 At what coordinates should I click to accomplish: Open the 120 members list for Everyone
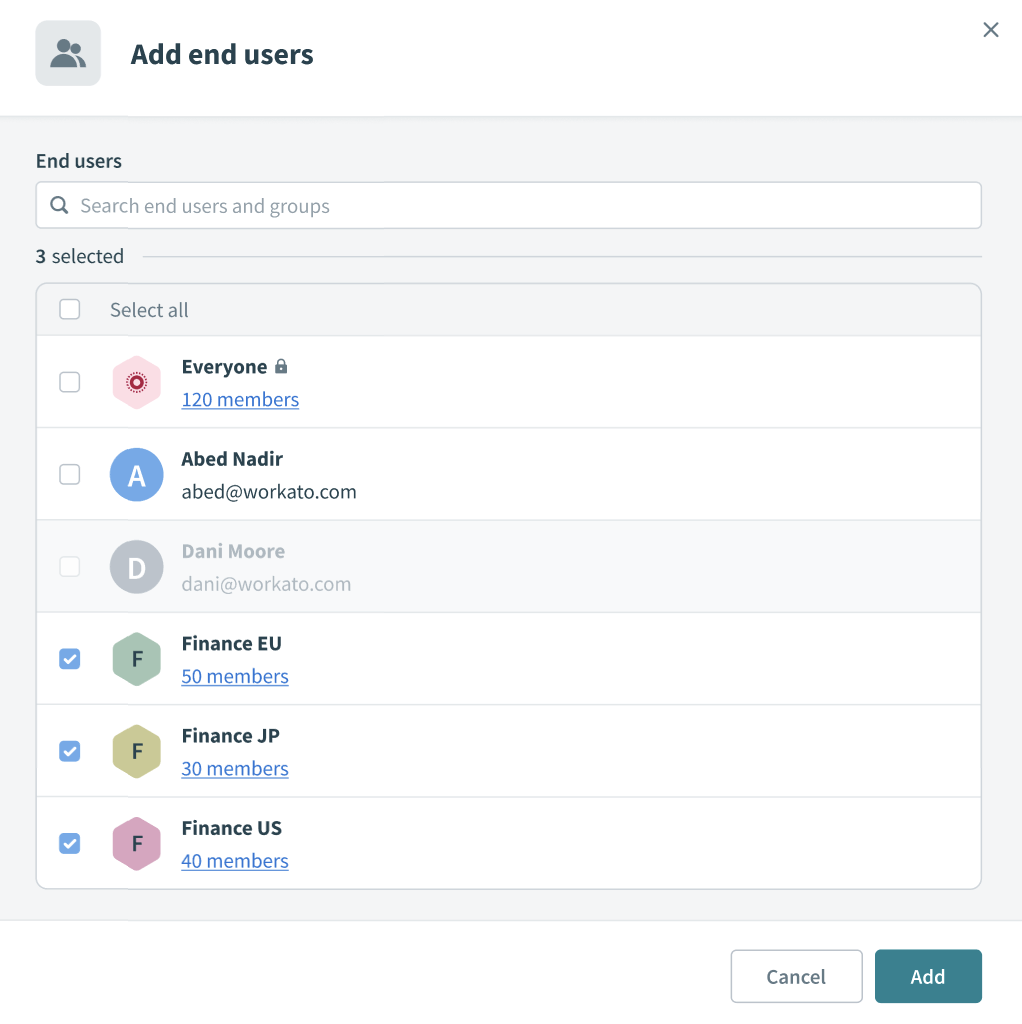click(x=240, y=399)
